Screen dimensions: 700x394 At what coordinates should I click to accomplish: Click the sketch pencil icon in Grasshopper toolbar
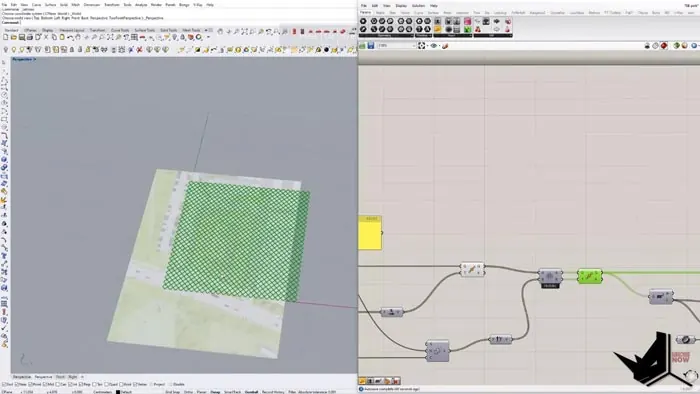[445, 46]
